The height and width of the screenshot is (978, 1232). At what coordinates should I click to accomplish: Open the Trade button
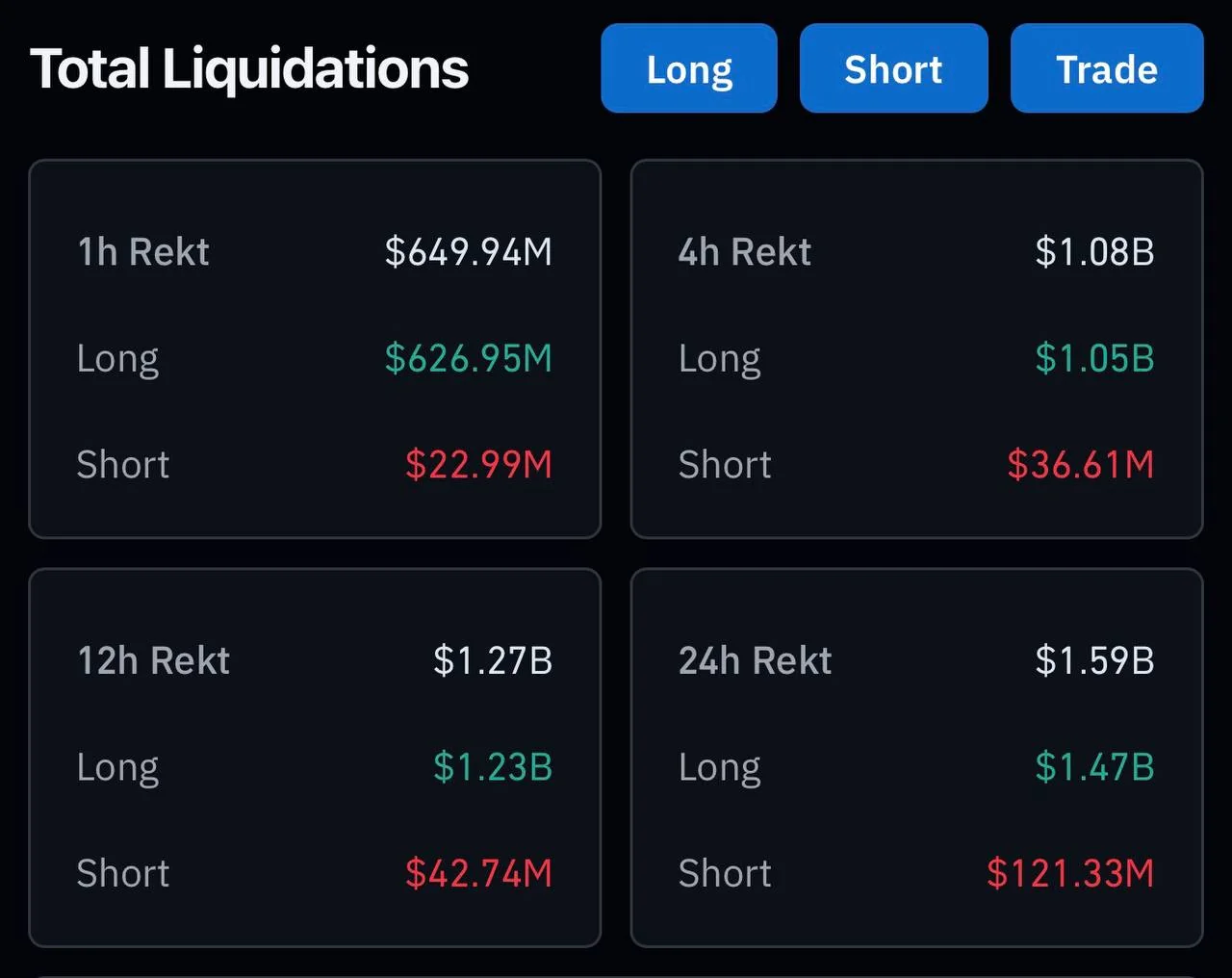[1106, 69]
